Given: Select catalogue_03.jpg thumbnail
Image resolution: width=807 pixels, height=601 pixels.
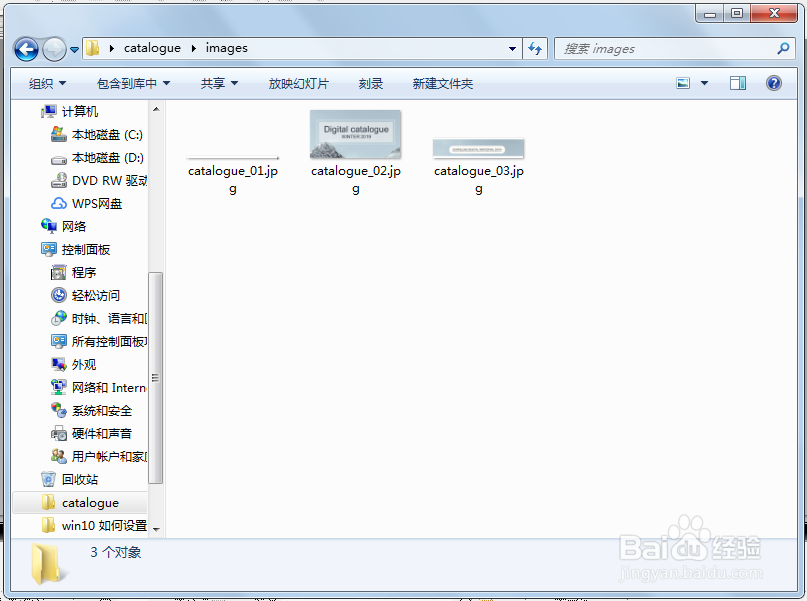Looking at the screenshot, I should (479, 149).
